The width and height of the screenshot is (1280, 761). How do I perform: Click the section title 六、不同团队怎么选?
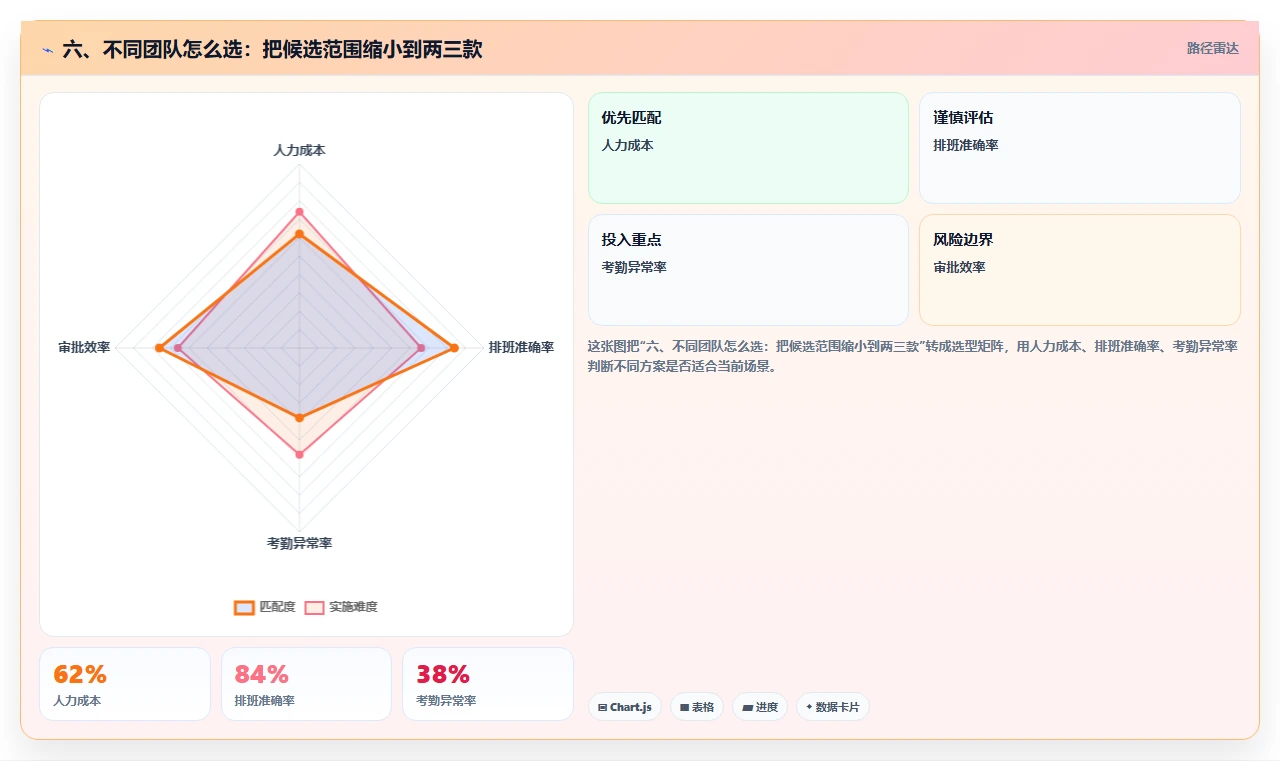[x=272, y=49]
